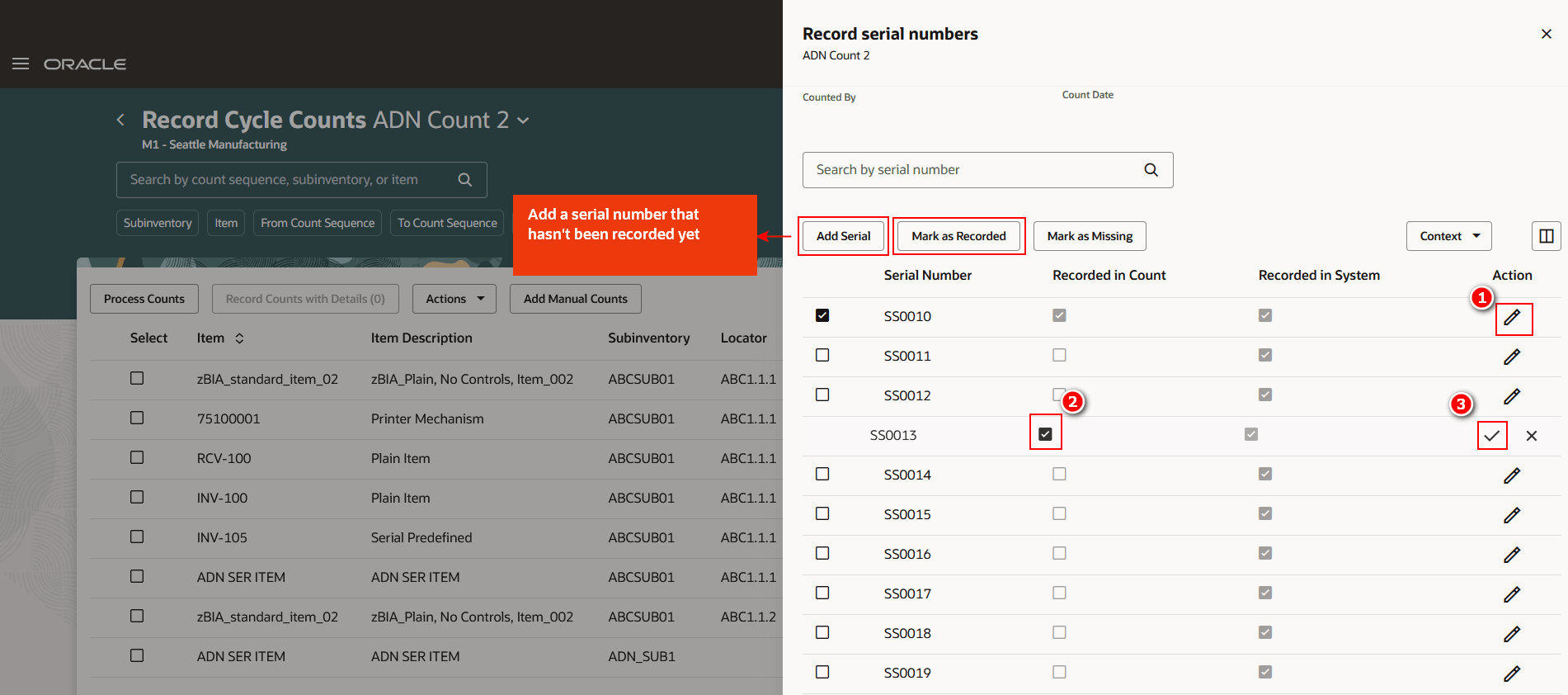Select the From Count Sequence filter chip

[x=318, y=223]
